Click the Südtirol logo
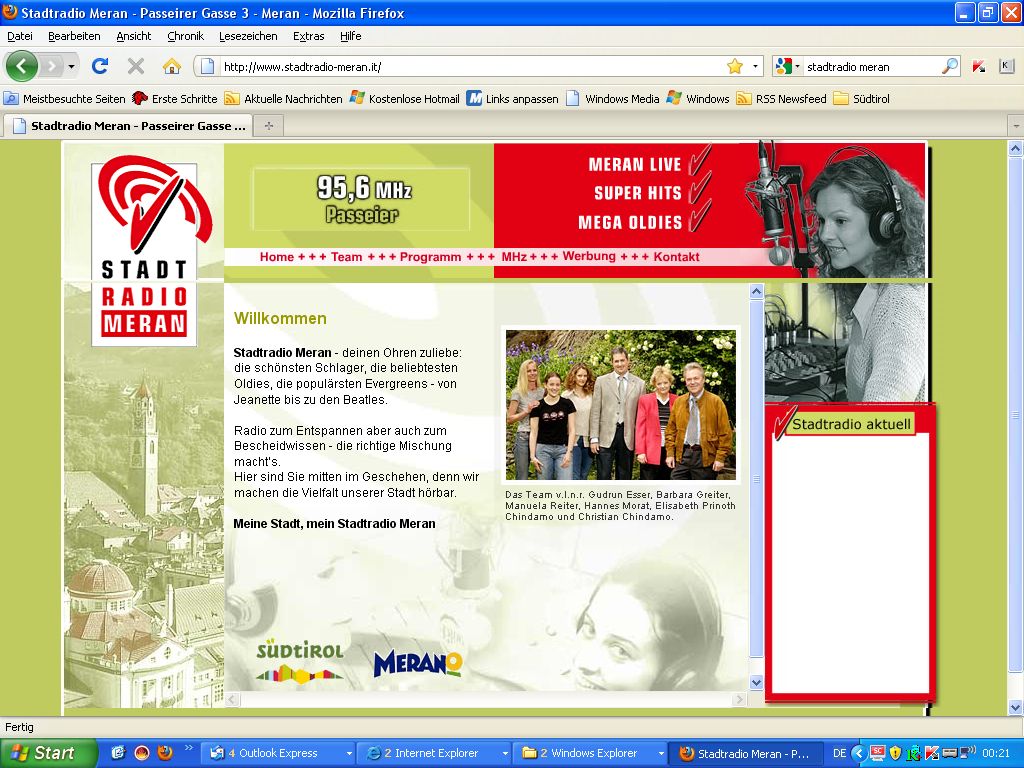Screen dimensions: 1024x768 point(299,662)
